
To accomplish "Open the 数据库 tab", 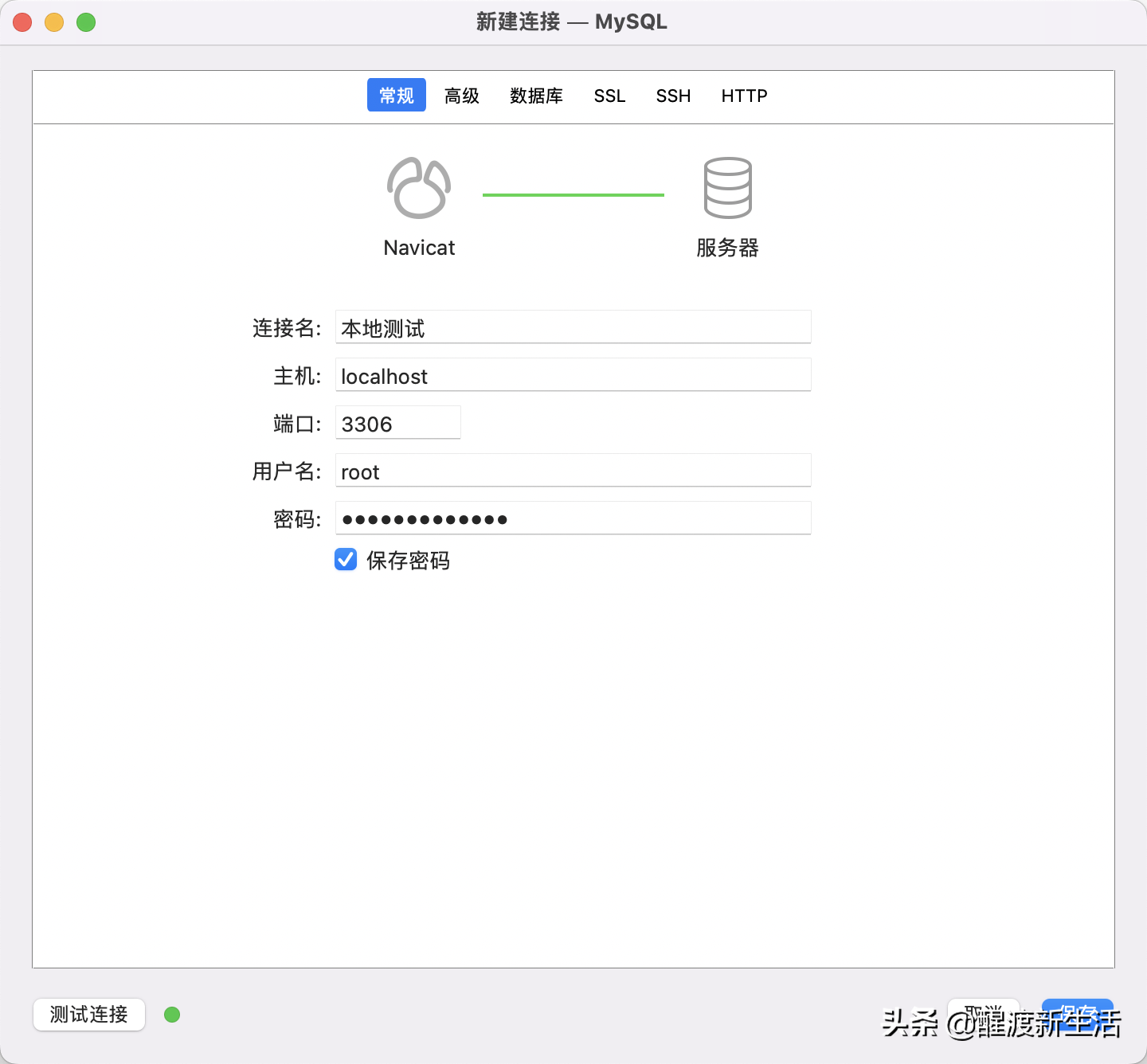I will tap(536, 96).
